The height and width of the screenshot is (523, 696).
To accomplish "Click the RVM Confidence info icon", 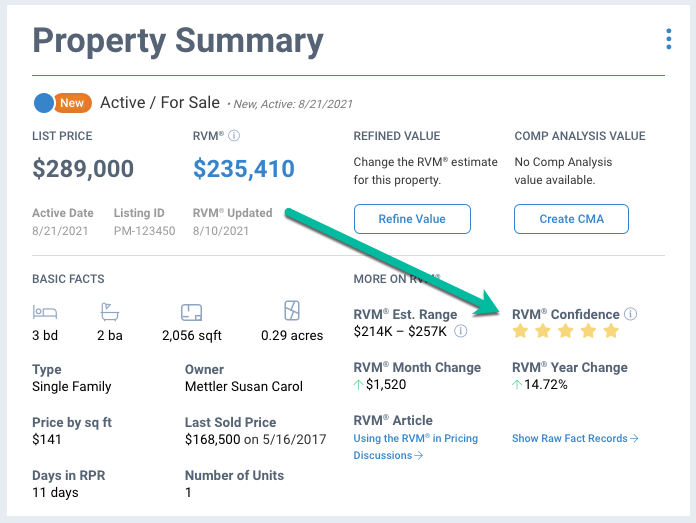I will point(631,314).
